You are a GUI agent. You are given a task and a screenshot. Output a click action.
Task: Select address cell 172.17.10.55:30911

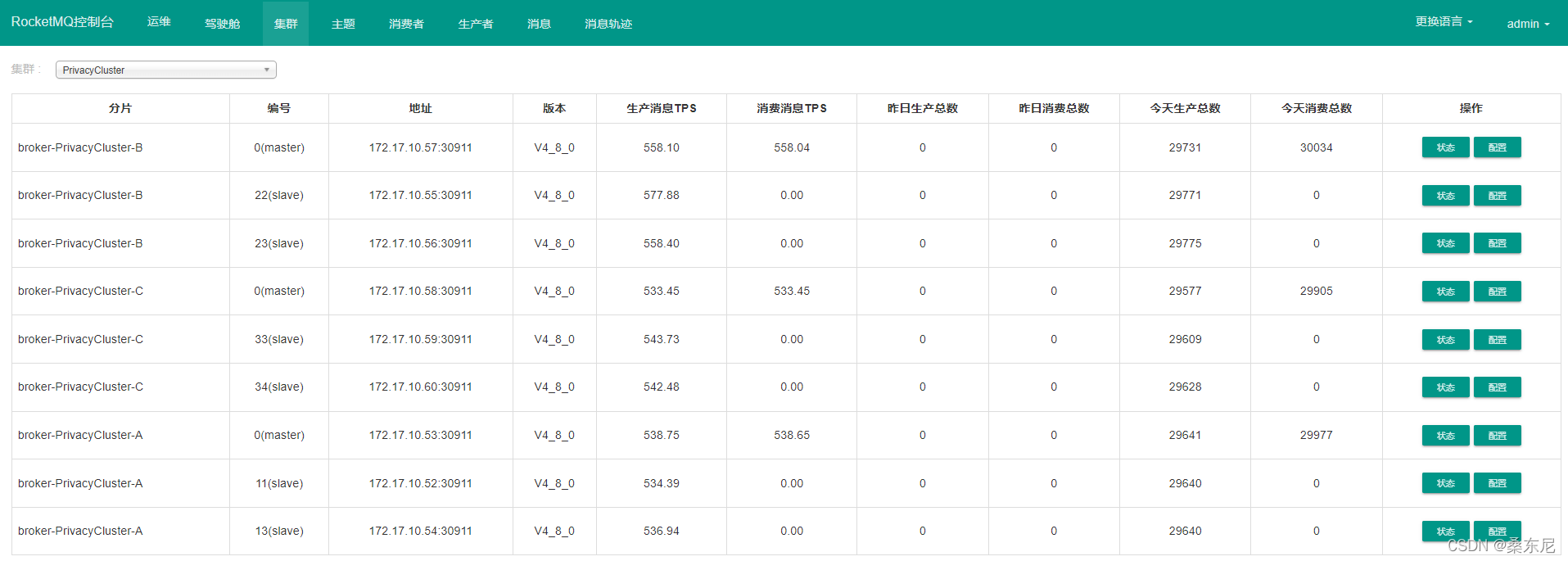point(420,195)
